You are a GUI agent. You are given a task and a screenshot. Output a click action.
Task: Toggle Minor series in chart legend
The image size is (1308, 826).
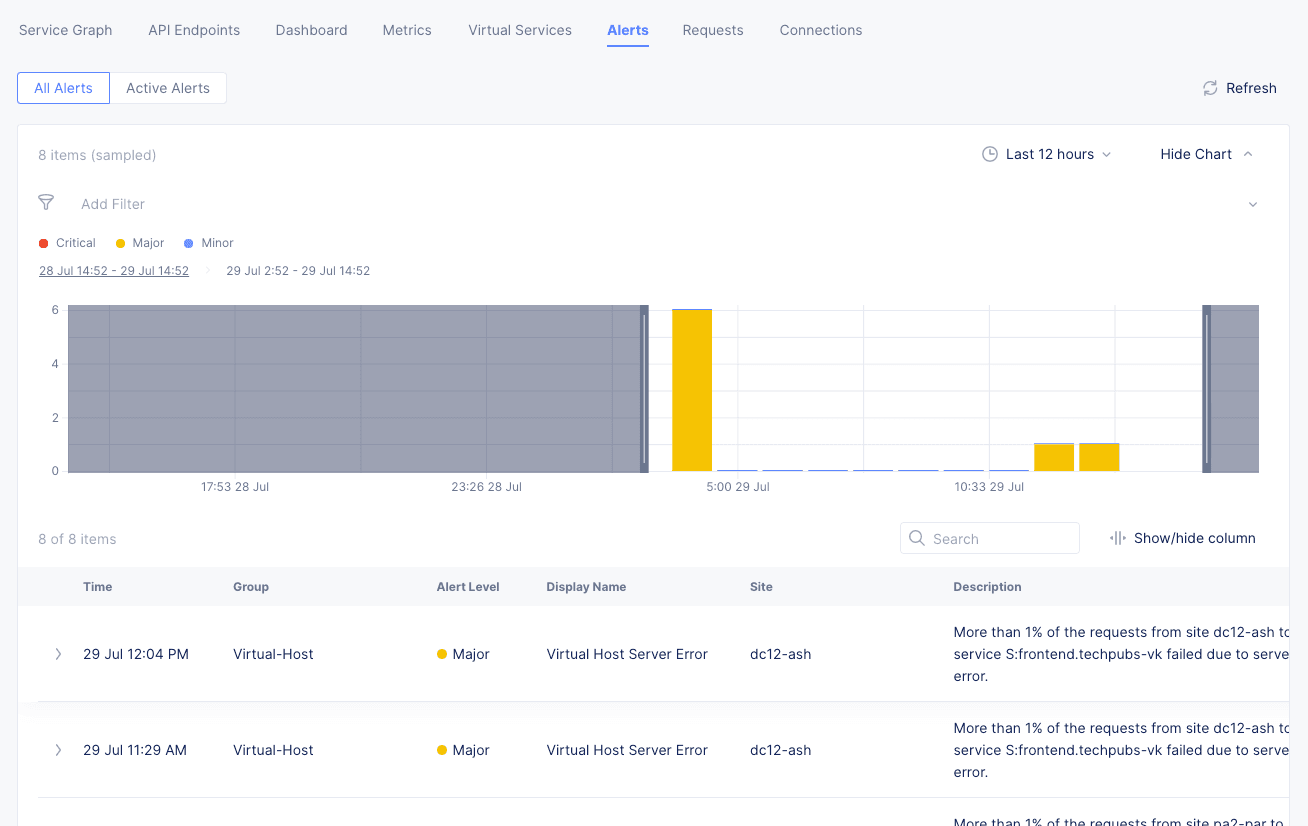point(208,243)
